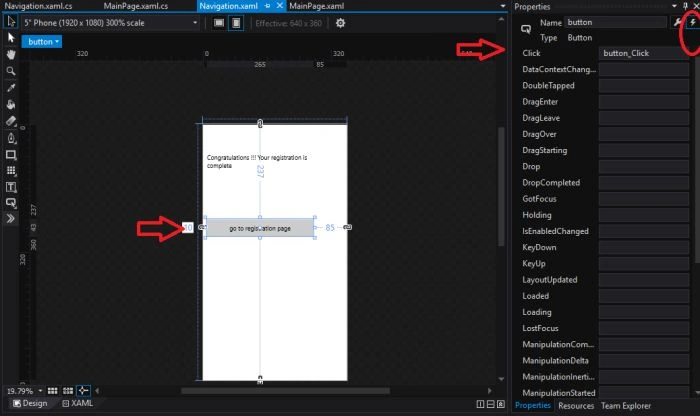
Task: Toggle show snap grid
Action: tap(52, 391)
